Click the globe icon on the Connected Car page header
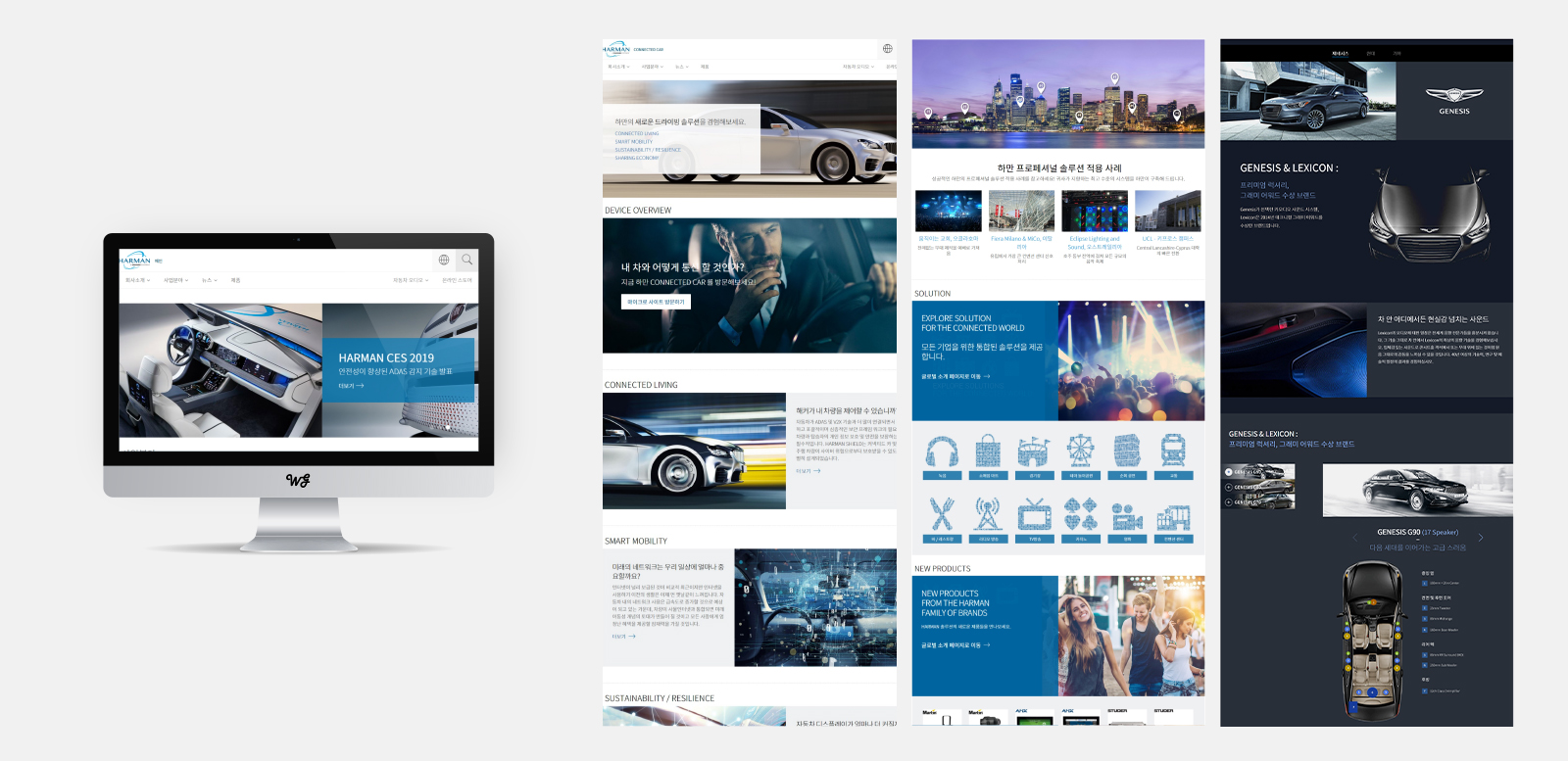Viewport: 1568px width, 761px height. point(887,48)
